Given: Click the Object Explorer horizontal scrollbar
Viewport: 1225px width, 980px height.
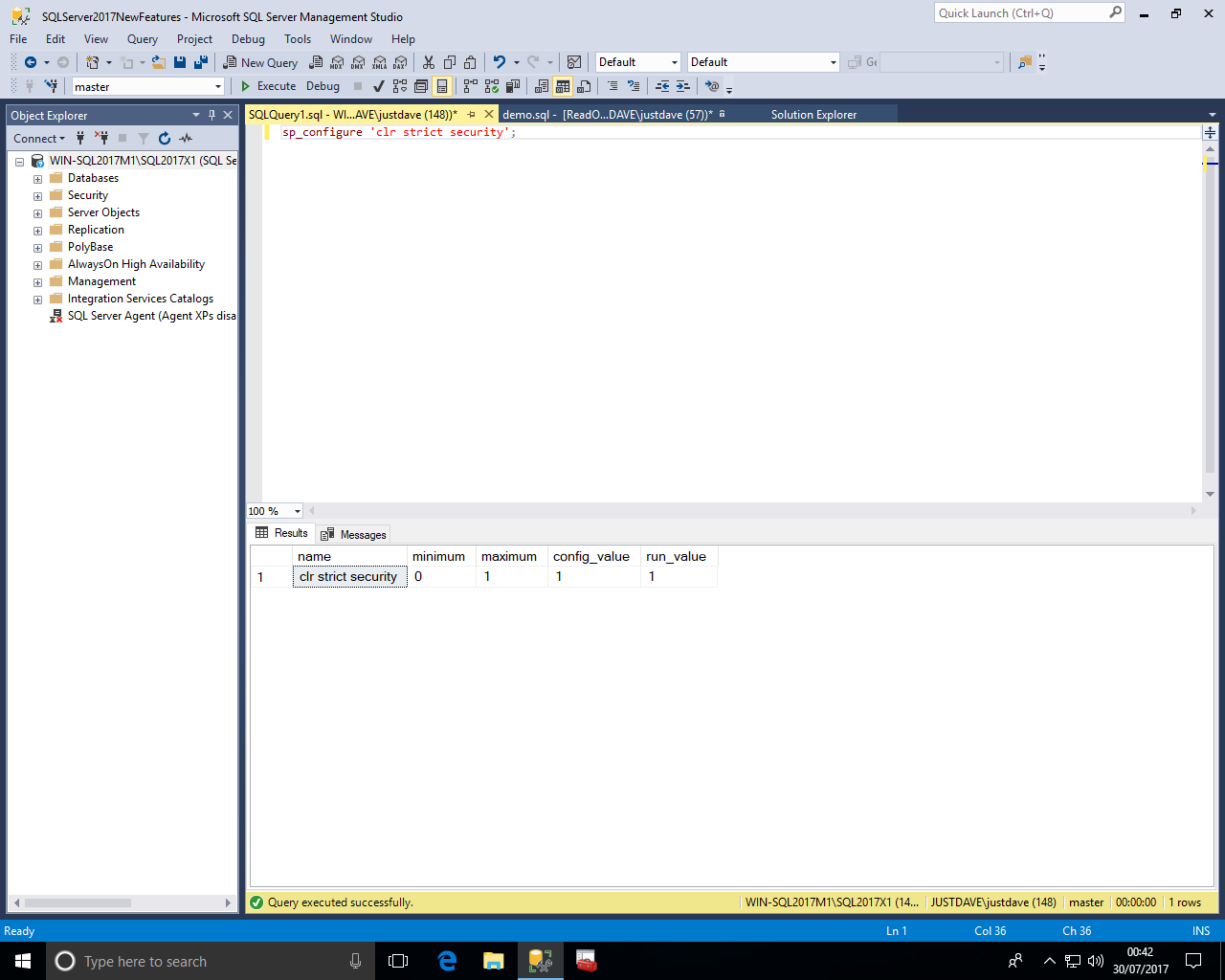Looking at the screenshot, I should (x=78, y=902).
